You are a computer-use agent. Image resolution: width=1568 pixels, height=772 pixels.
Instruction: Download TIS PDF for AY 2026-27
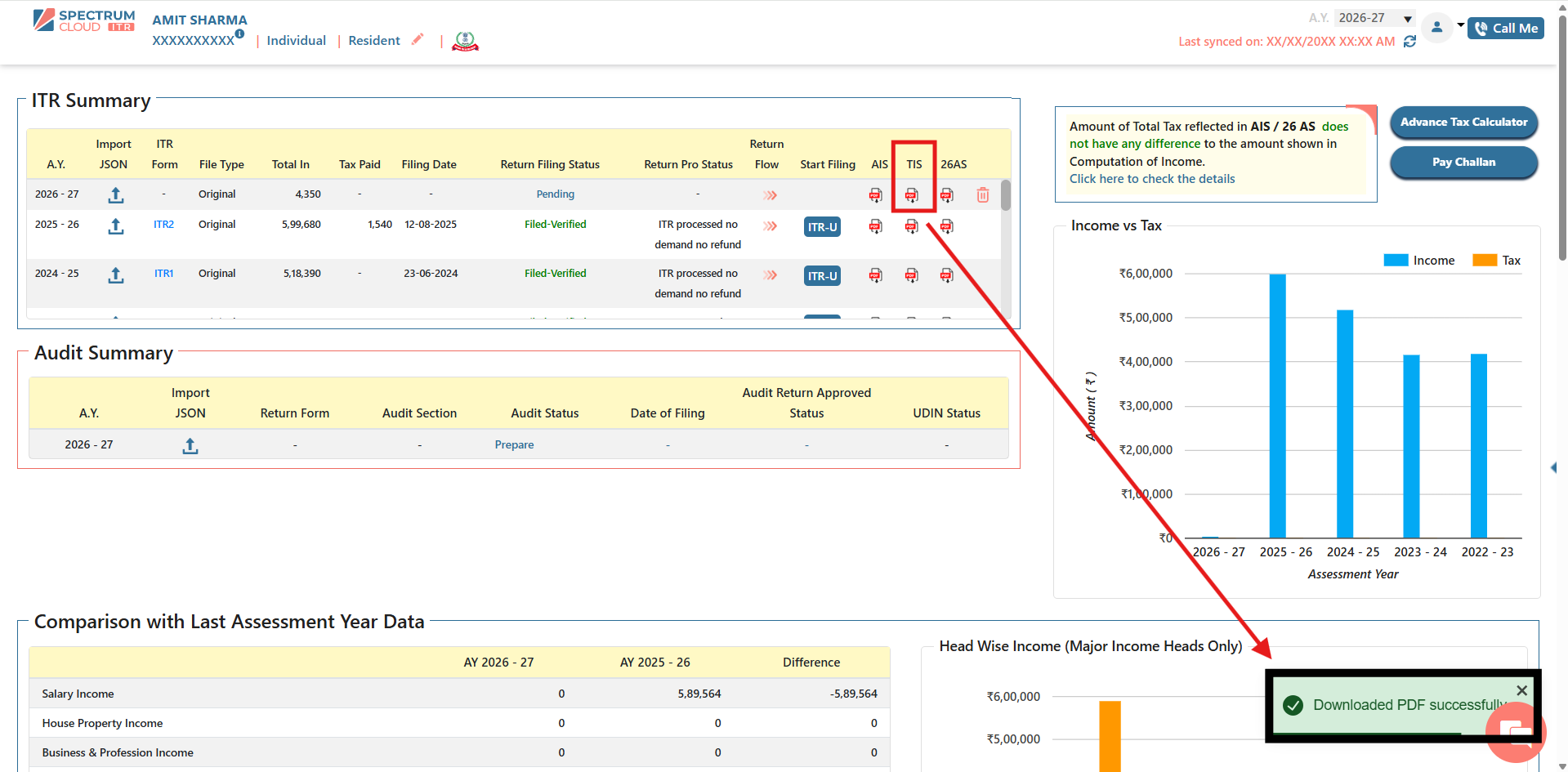pos(911,195)
